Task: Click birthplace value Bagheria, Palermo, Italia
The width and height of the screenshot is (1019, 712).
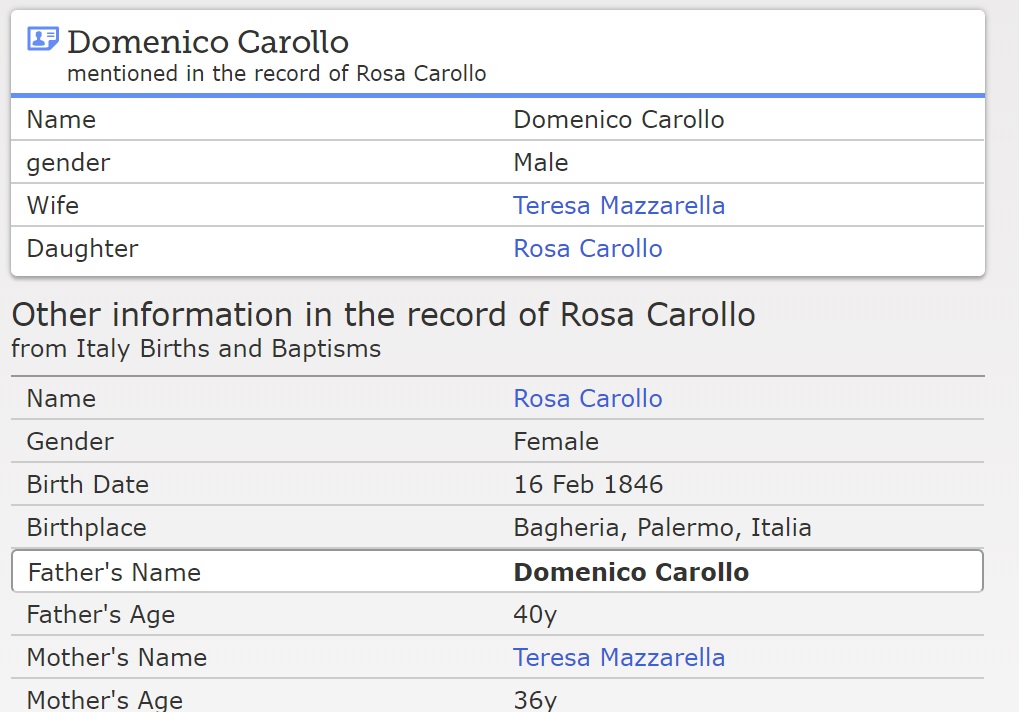Action: coord(662,528)
